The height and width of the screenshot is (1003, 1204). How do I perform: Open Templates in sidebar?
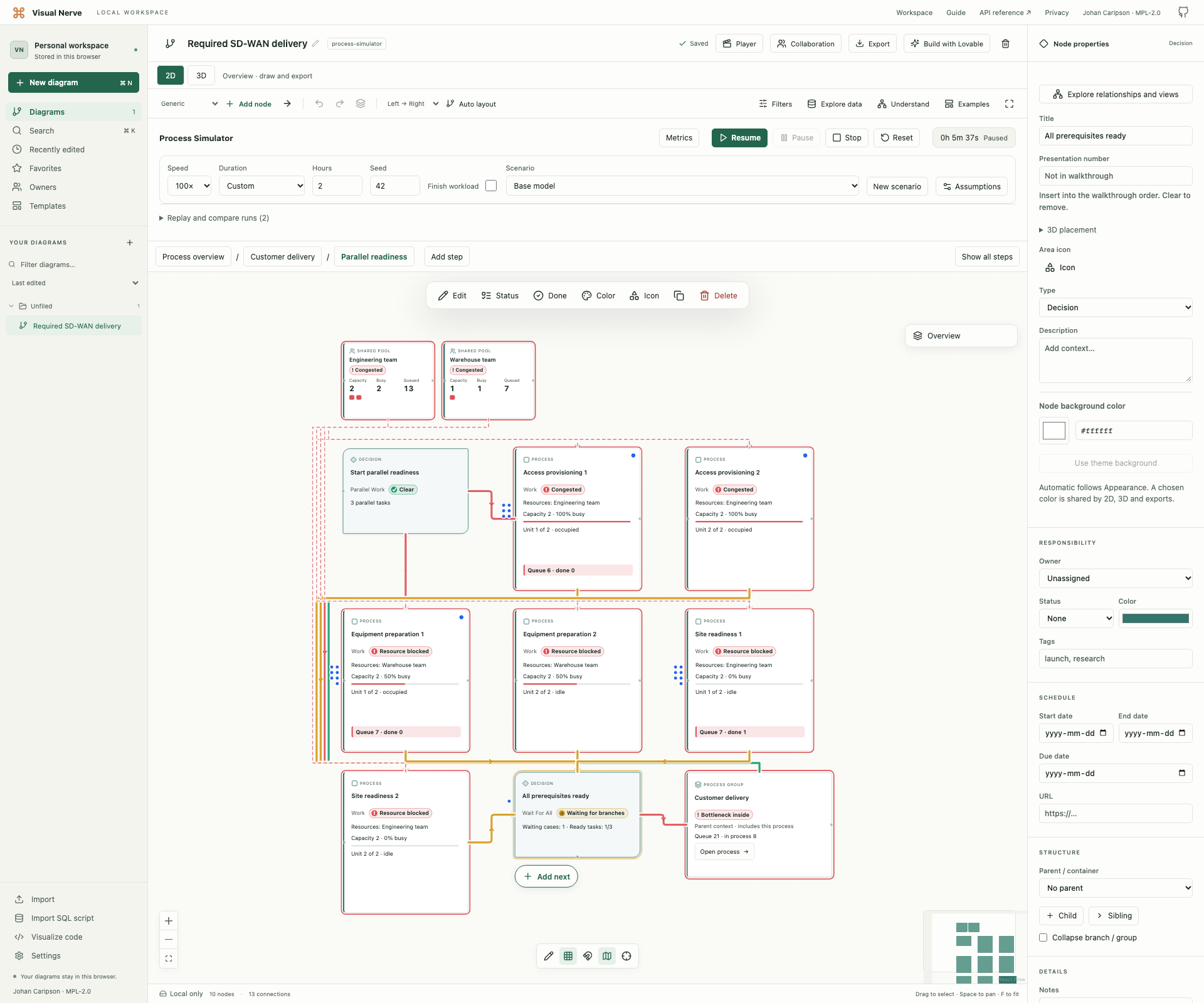[x=74, y=206]
